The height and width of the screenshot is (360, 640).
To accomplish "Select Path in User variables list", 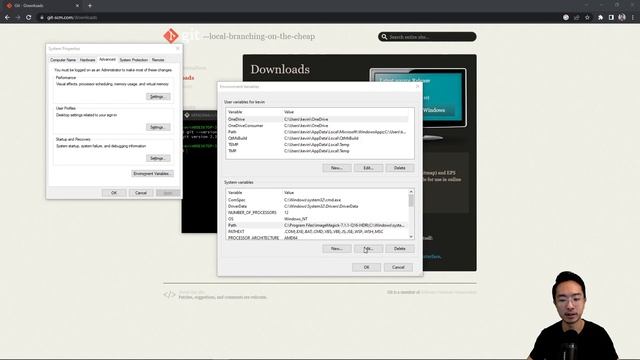I will [317, 132].
